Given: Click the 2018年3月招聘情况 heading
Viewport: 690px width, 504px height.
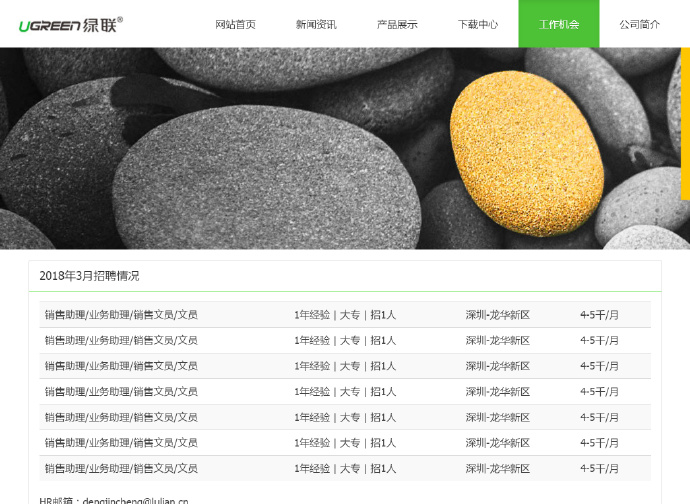Looking at the screenshot, I should click(x=89, y=276).
